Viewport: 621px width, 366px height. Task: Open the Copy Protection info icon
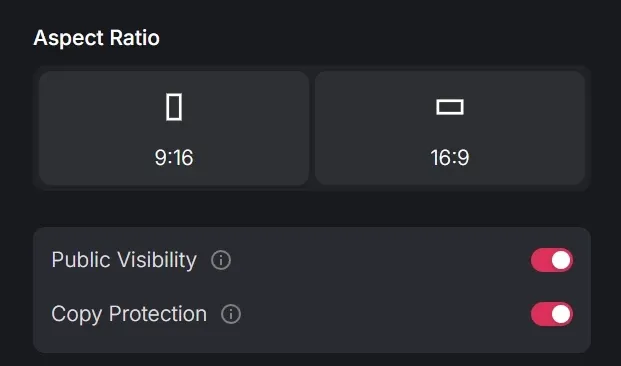[231, 314]
